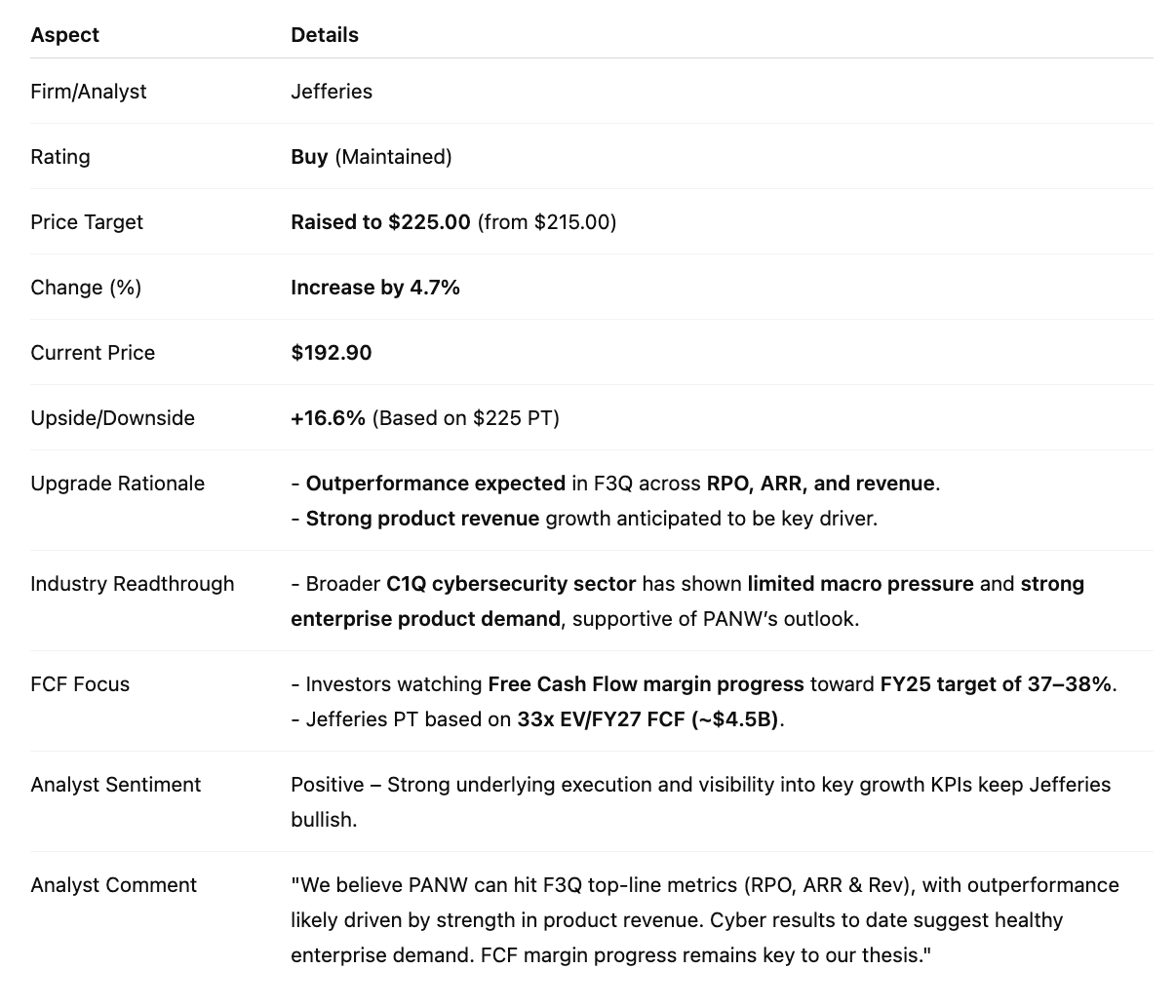Click the Buy (Maintained) rating value
The height and width of the screenshot is (1008, 1176).
pyautogui.click(x=371, y=157)
